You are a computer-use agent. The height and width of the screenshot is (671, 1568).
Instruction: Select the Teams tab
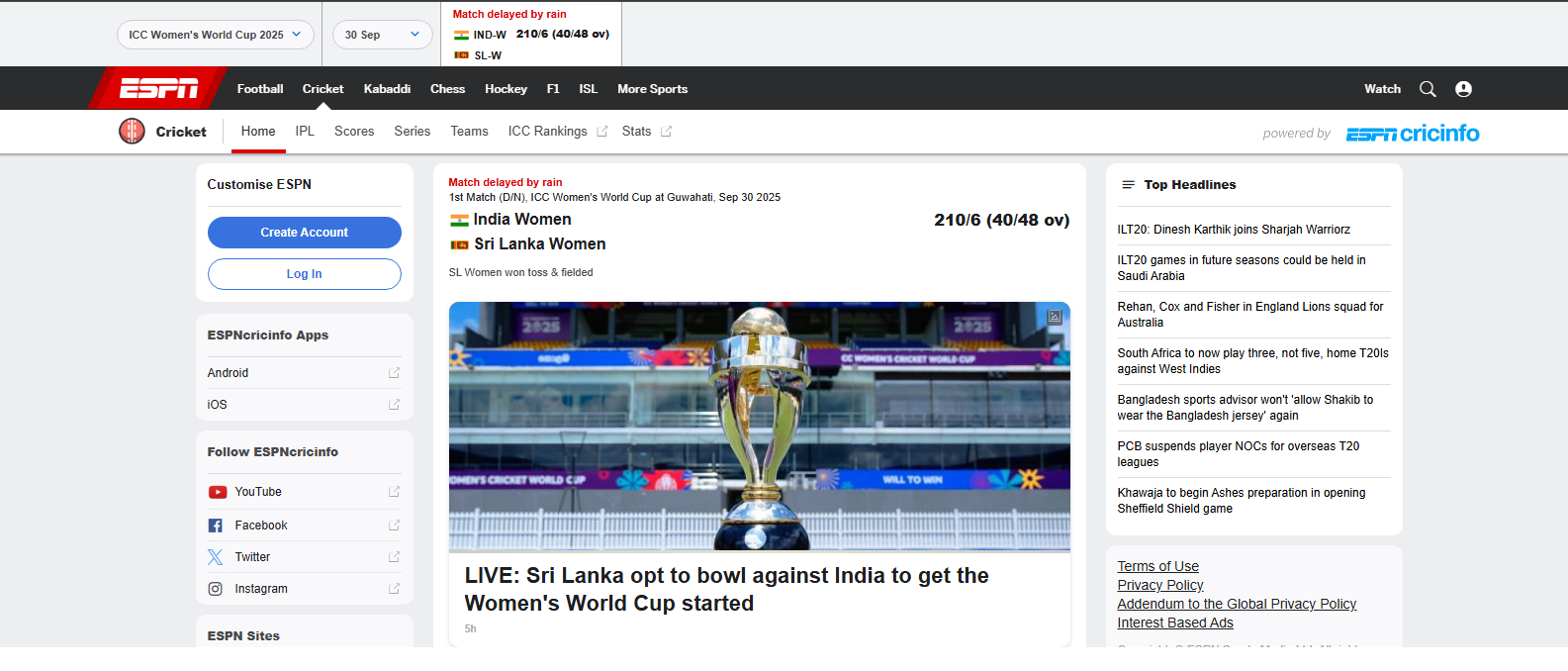[x=469, y=132]
